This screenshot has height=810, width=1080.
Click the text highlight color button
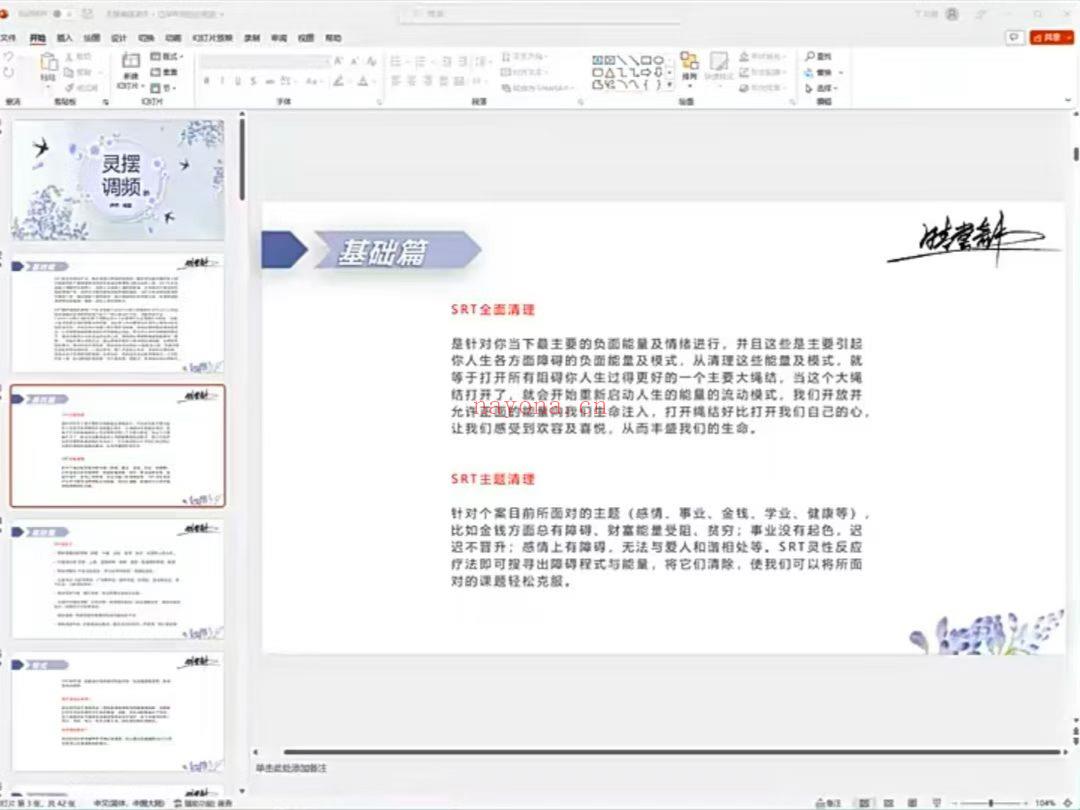pyautogui.click(x=338, y=81)
